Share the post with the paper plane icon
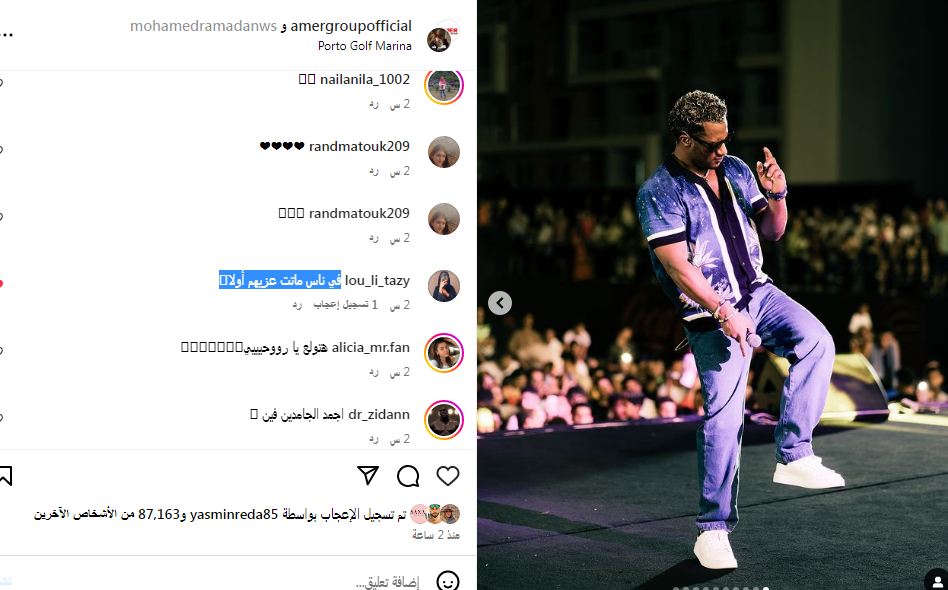Image resolution: width=948 pixels, height=590 pixels. pyautogui.click(x=368, y=476)
